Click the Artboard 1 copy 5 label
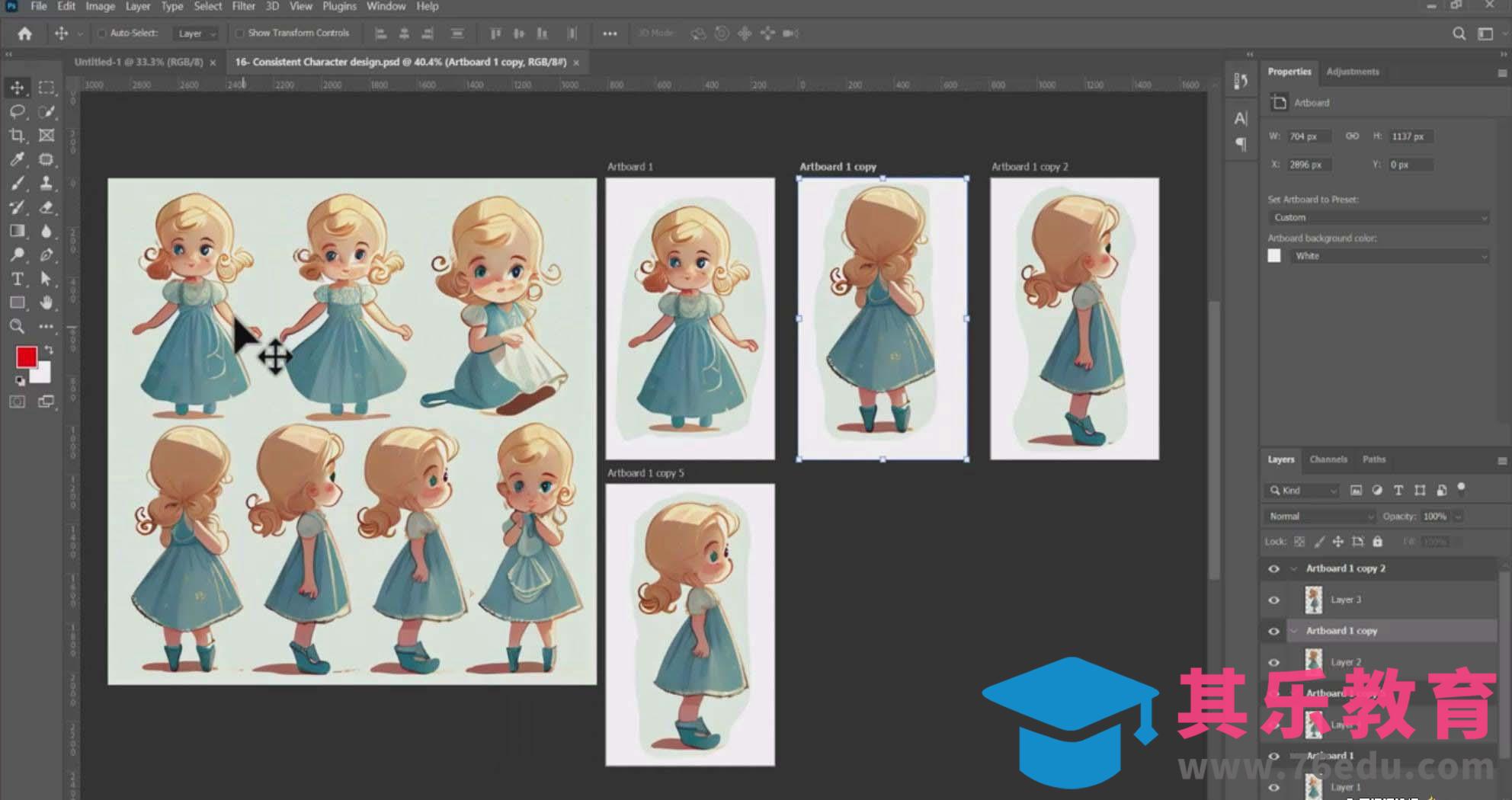Viewport: 1512px width, 800px height. [645, 473]
